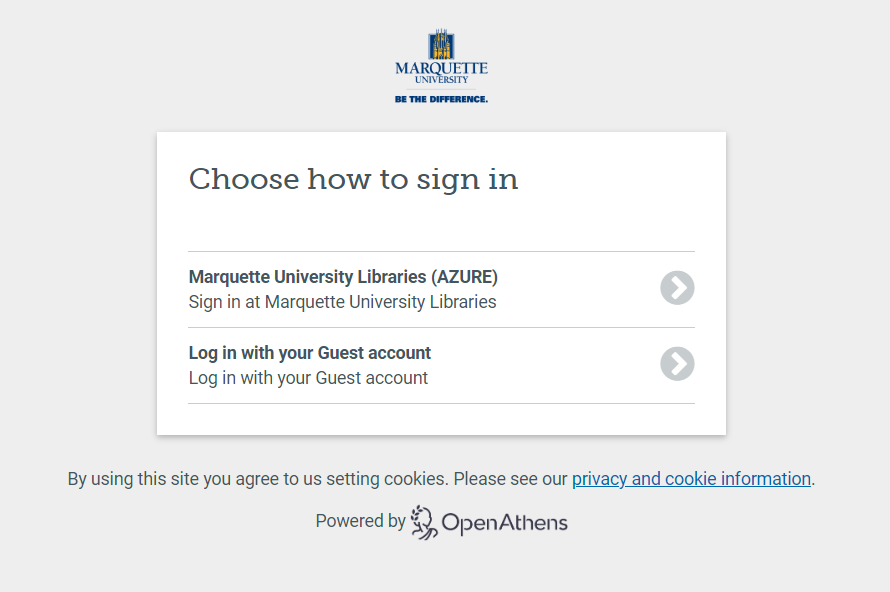Click the word "(AZURE)" in the first option
This screenshot has height=592, width=890.
coord(464,277)
